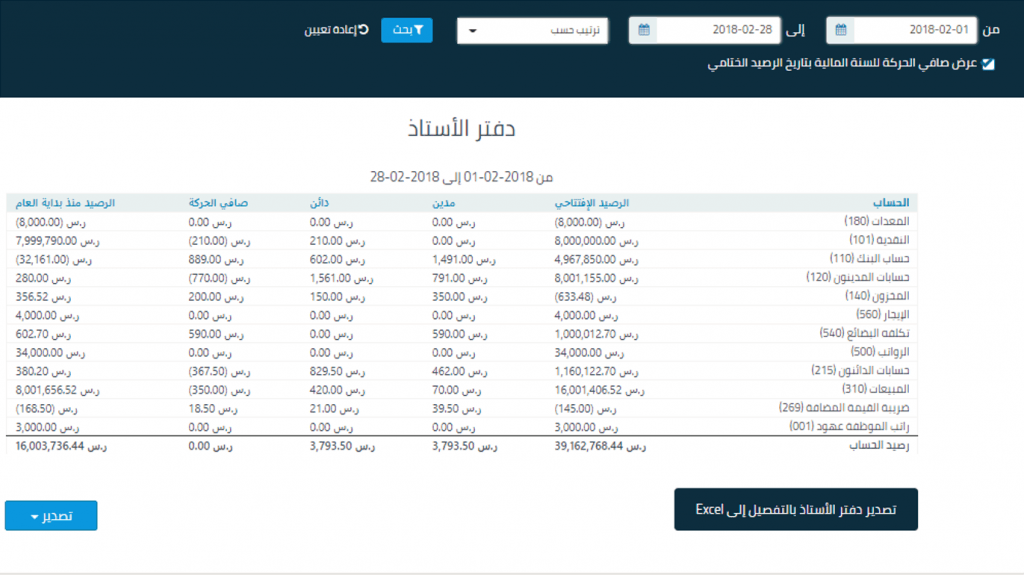The height and width of the screenshot is (575, 1024).
Task: Open the calendar icon for the end date
Action: tap(644, 30)
